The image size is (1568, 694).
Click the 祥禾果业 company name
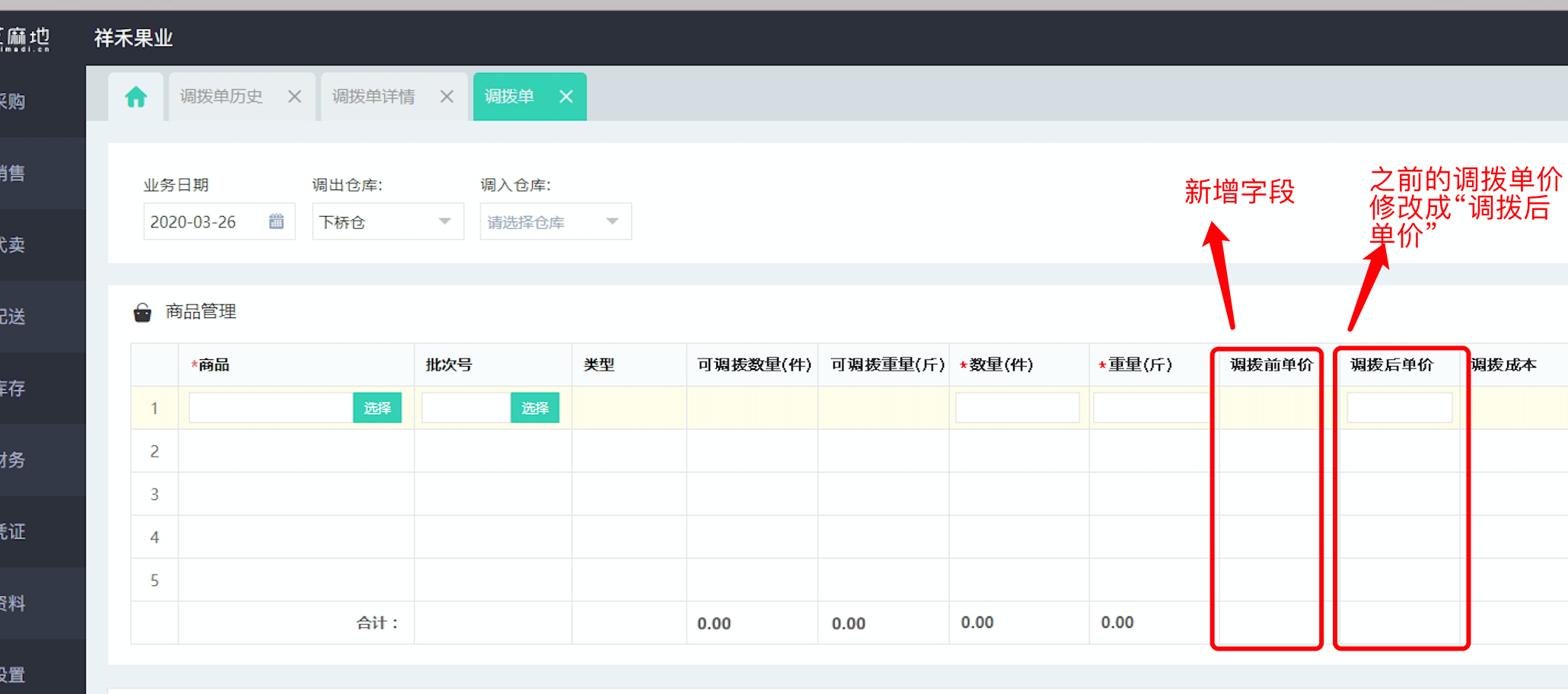[x=133, y=38]
